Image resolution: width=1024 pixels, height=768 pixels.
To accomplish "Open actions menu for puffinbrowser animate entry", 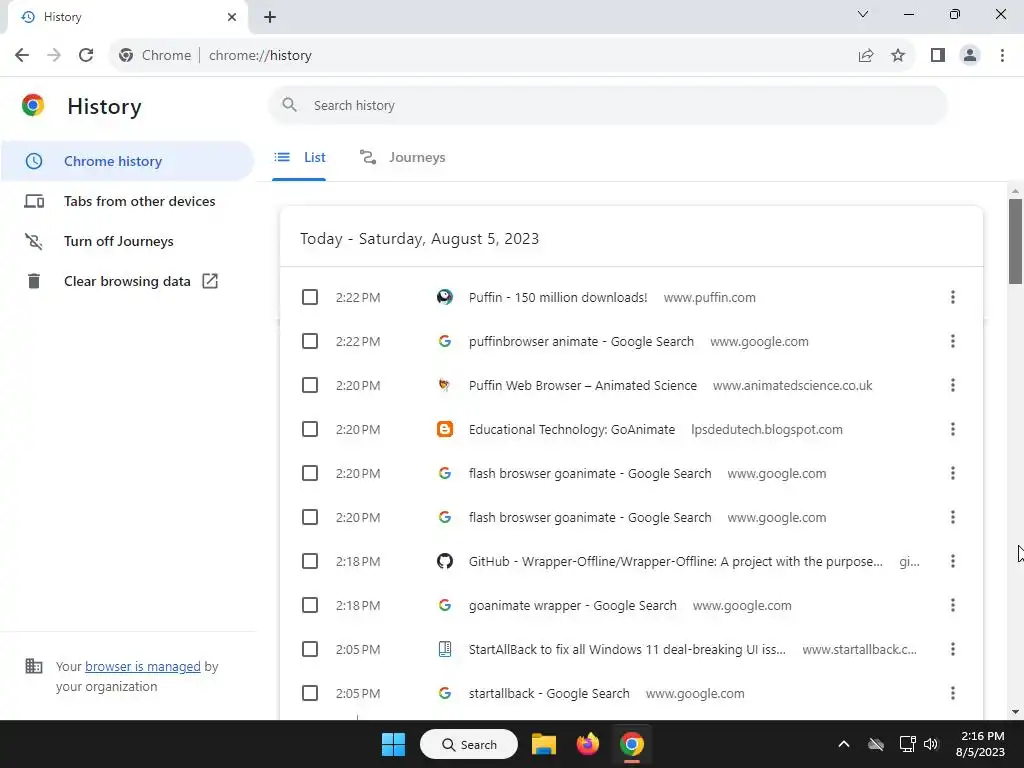I will pyautogui.click(x=953, y=342).
